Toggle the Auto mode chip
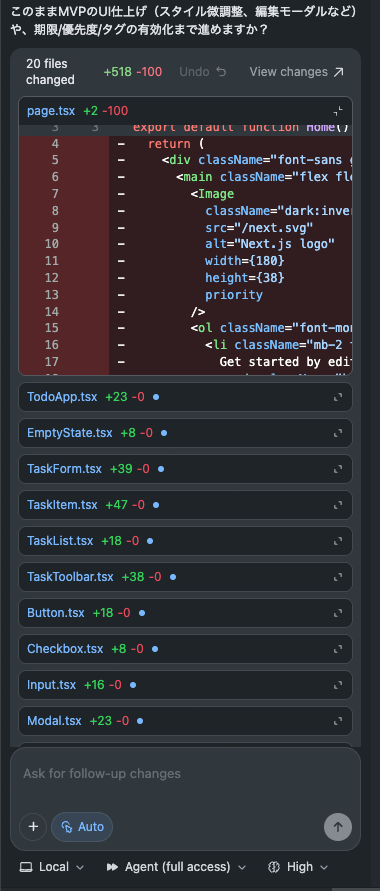Image resolution: width=380 pixels, height=891 pixels. coord(82,827)
